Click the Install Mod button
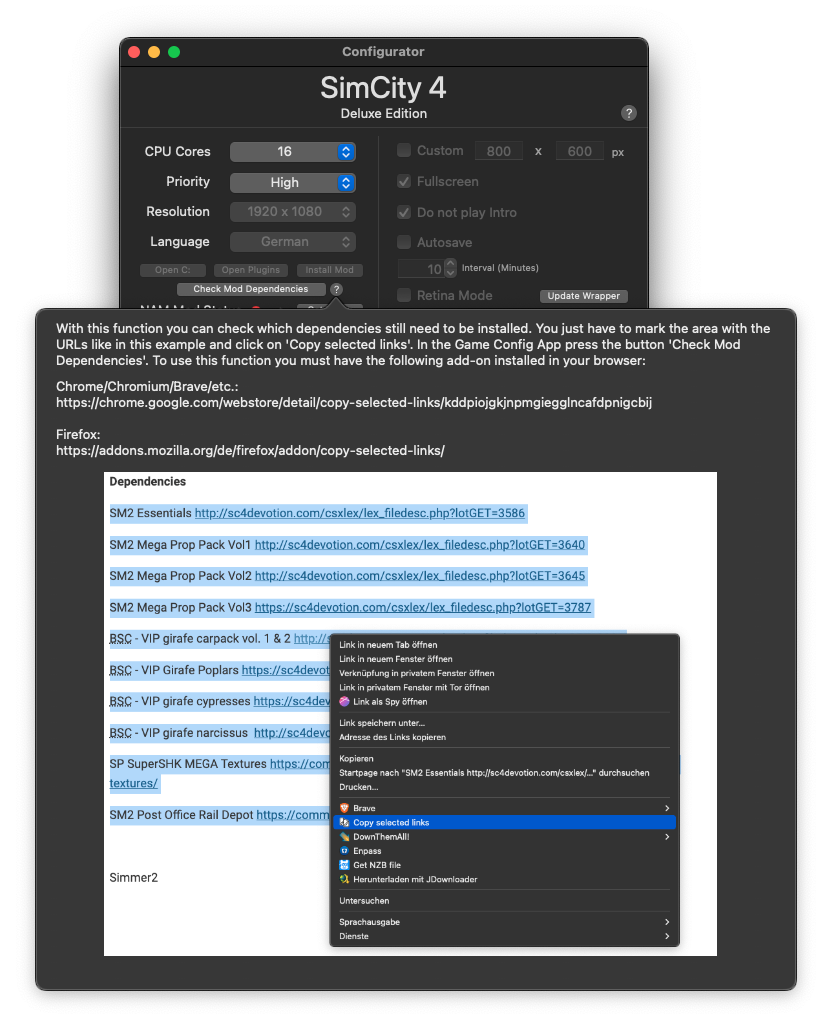The width and height of the screenshot is (832, 1030). (x=330, y=270)
